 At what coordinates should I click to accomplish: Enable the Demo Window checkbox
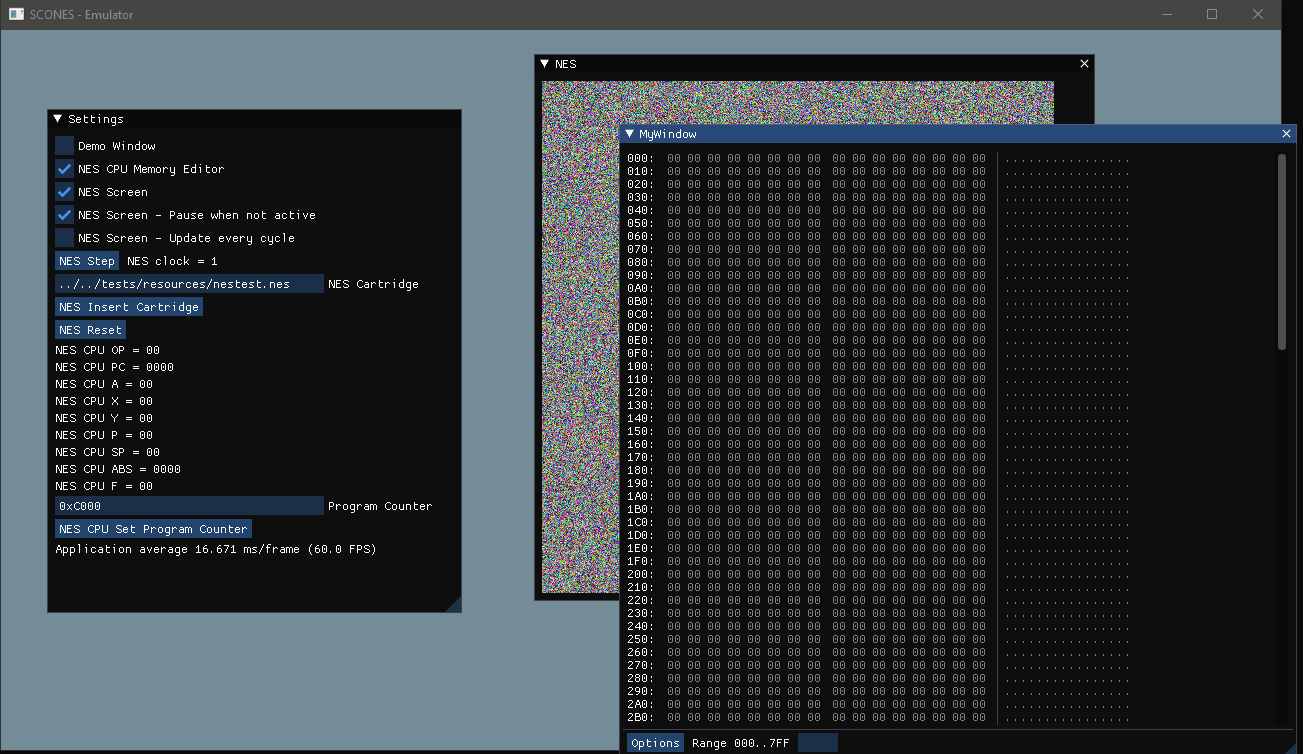(64, 146)
